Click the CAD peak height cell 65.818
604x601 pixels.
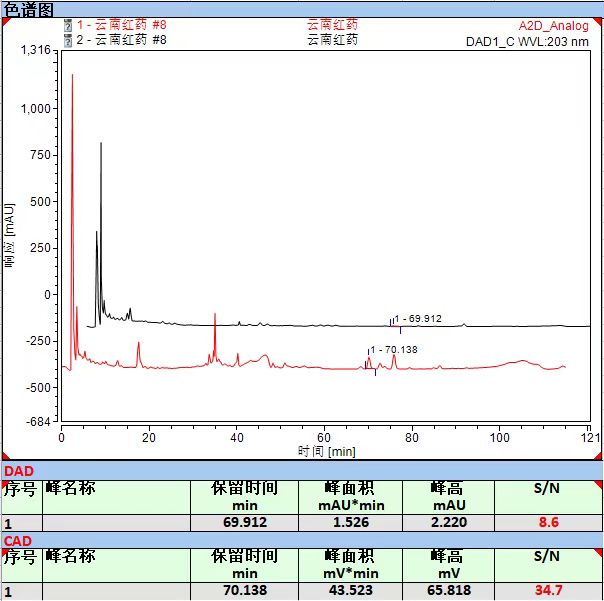[447, 591]
